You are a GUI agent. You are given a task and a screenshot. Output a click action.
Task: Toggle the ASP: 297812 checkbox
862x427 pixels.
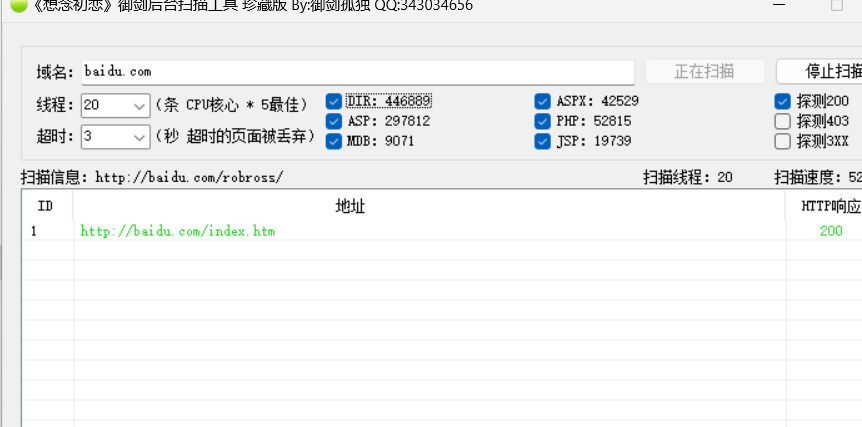pyautogui.click(x=334, y=121)
